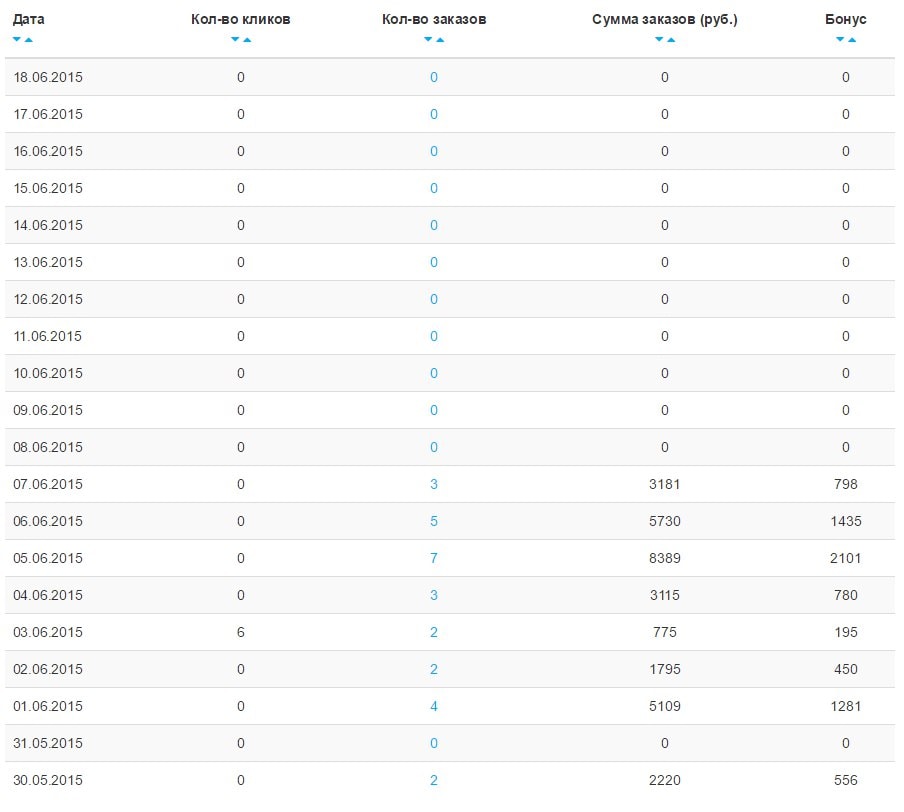This screenshot has height=812, width=904.
Task: Open orders link 5 for 06.06.2015
Action: coord(434,521)
